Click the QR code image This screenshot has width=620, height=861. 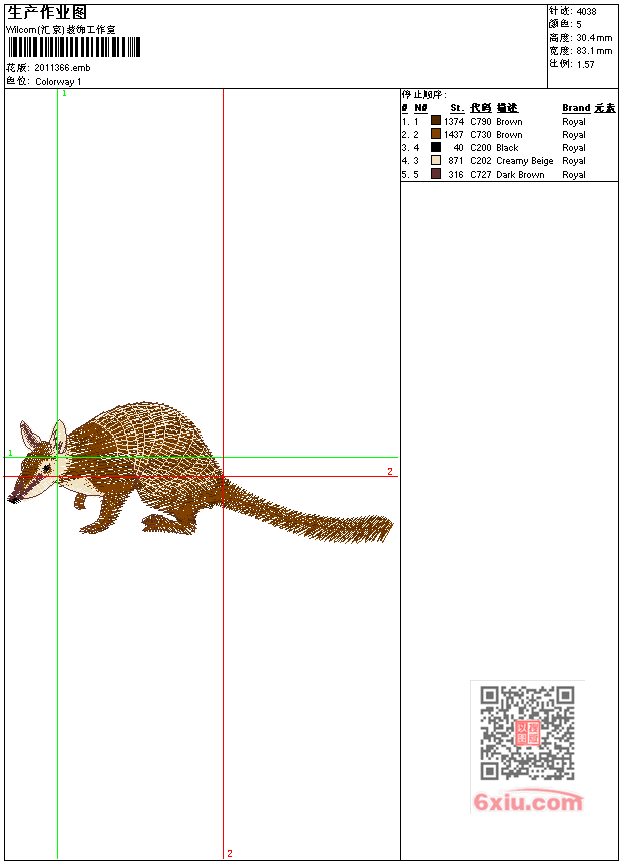527,733
